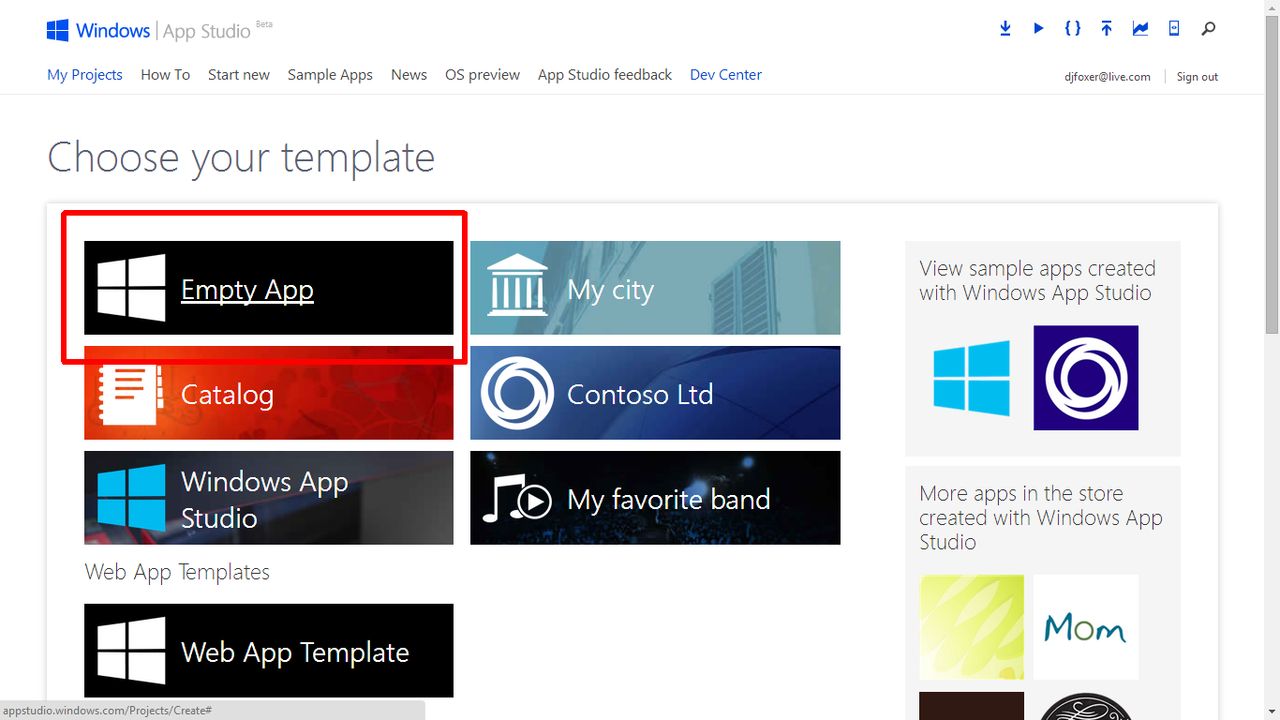
Task: Select the My favorite band template
Action: [x=655, y=498]
